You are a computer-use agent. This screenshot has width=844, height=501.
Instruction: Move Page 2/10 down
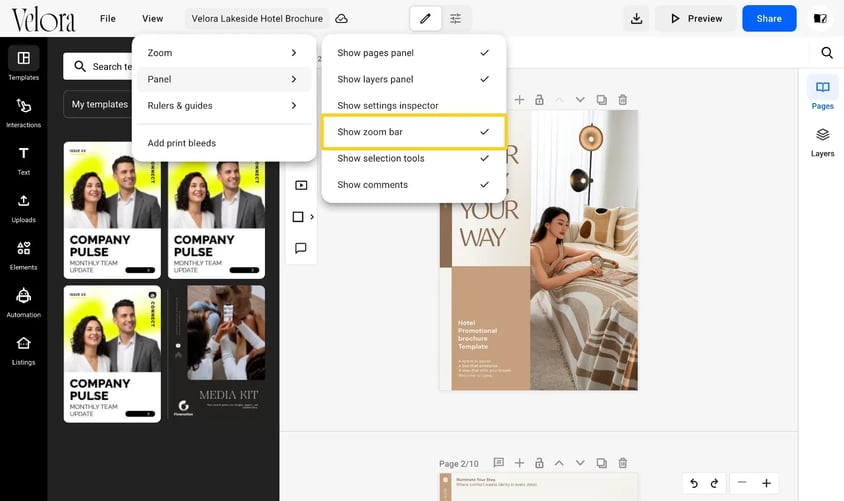tap(580, 463)
